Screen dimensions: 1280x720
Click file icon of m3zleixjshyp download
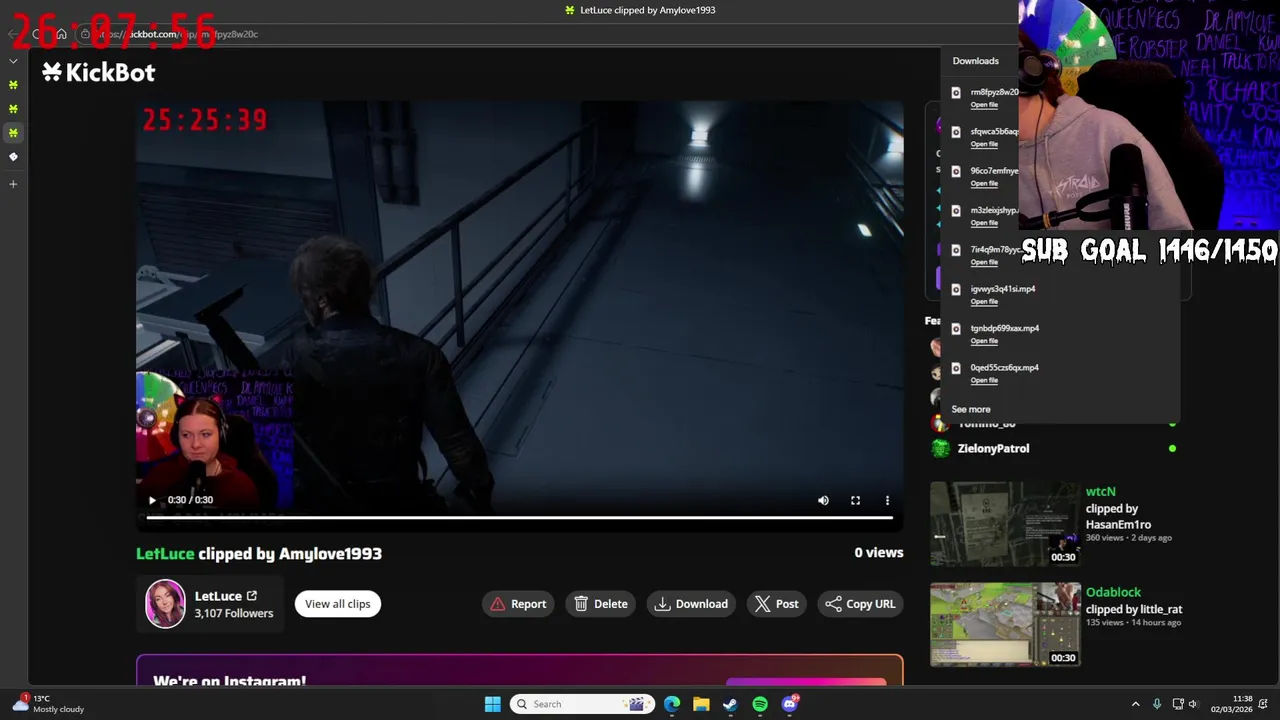(x=956, y=211)
